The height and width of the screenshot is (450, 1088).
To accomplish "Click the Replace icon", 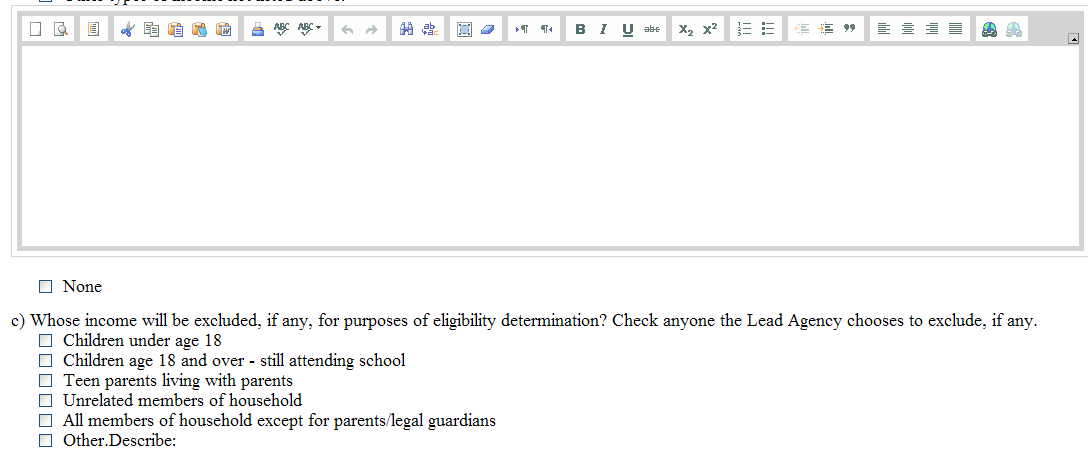I will click(430, 29).
